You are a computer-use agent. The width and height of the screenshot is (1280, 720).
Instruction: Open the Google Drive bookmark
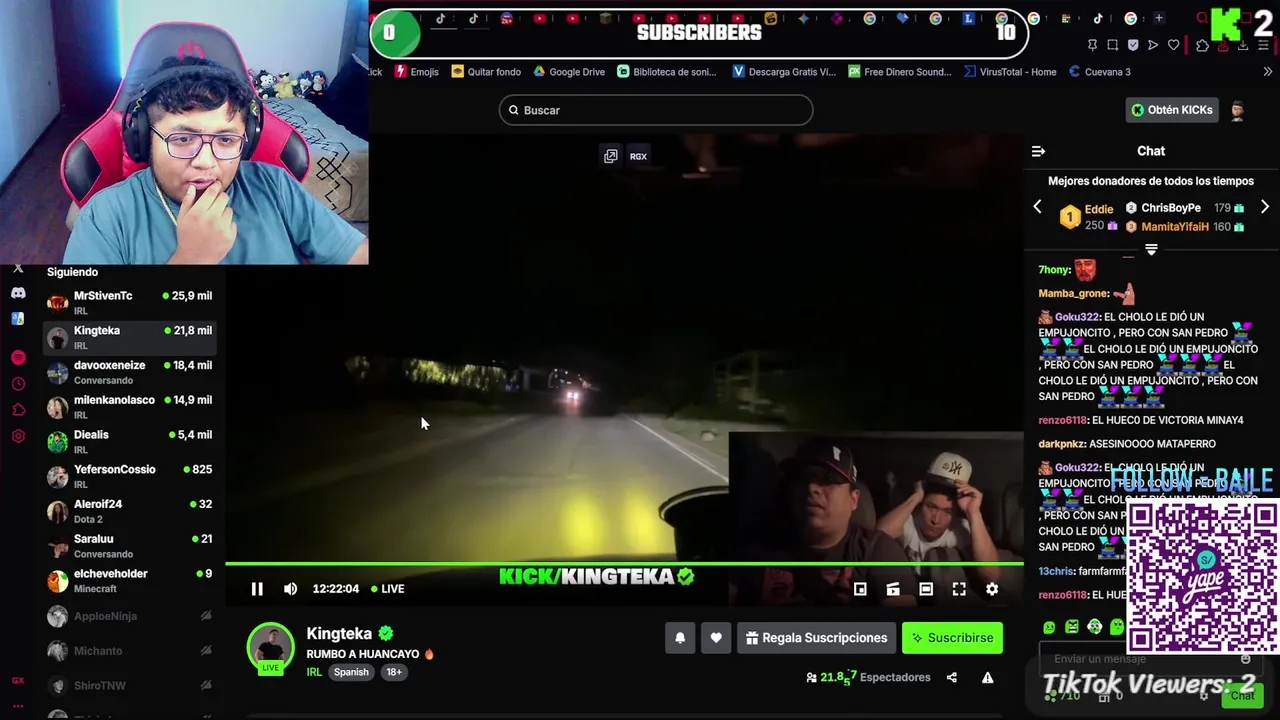(569, 72)
